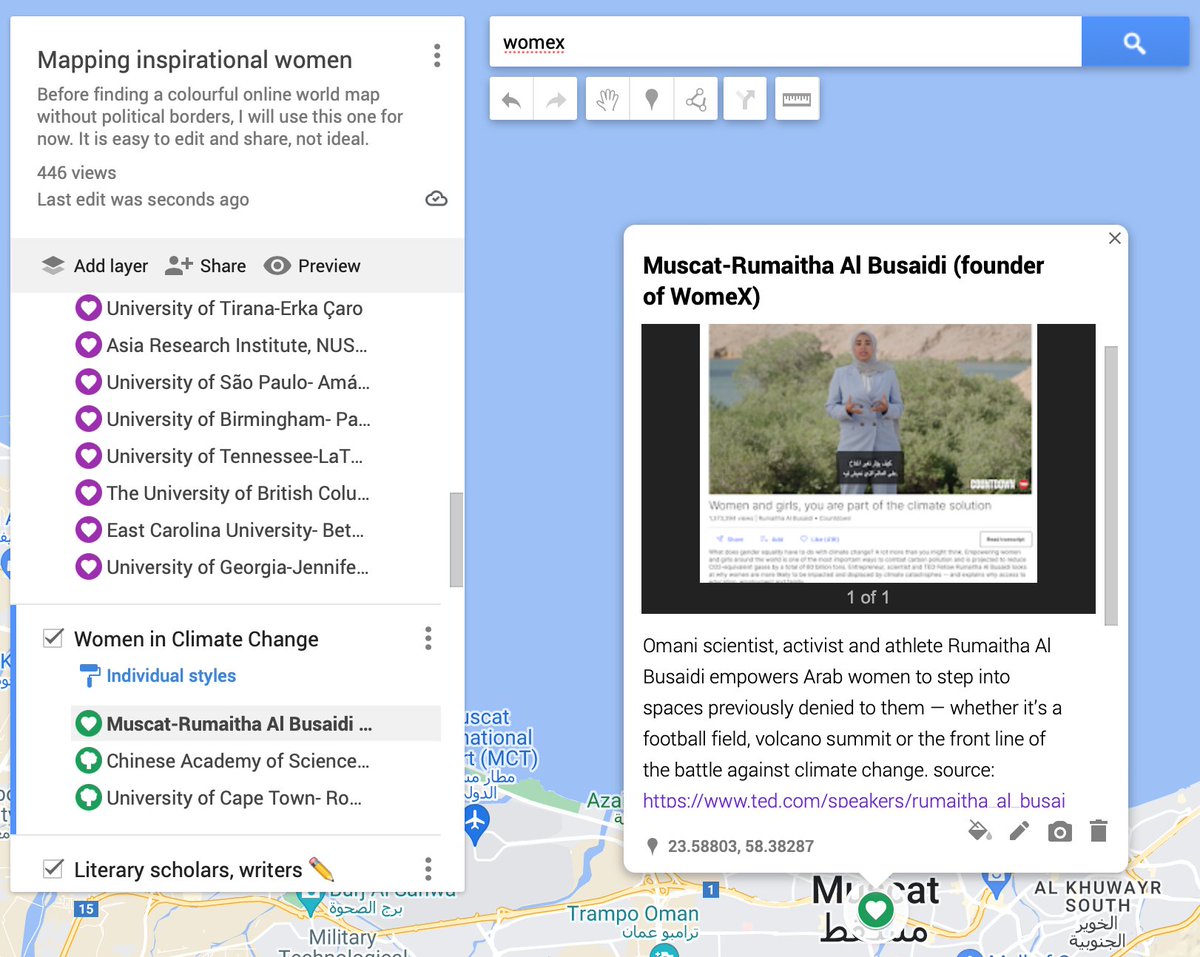This screenshot has width=1200, height=957.
Task: Open the Add directions tool
Action: 744,99
